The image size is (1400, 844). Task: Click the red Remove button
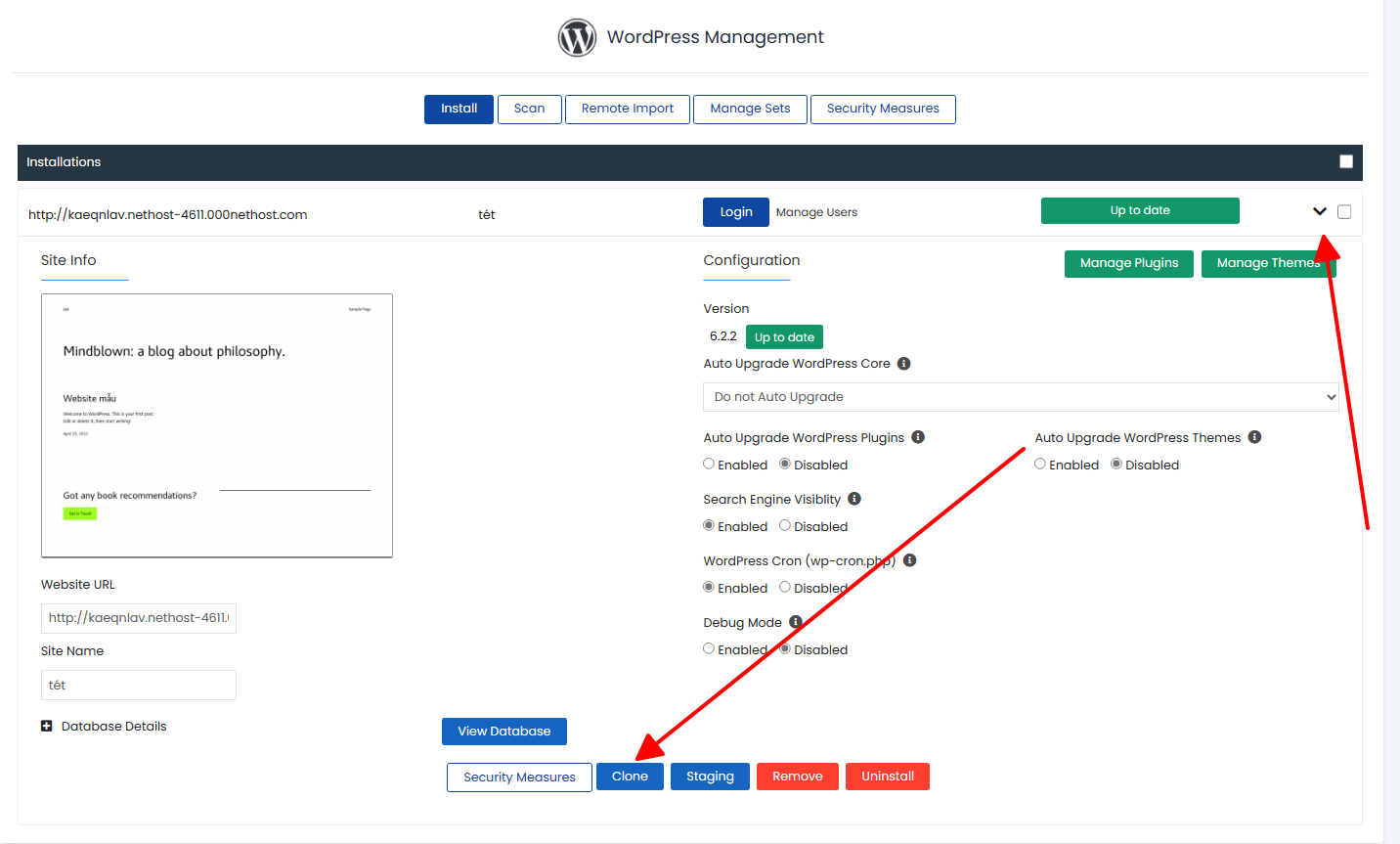798,777
